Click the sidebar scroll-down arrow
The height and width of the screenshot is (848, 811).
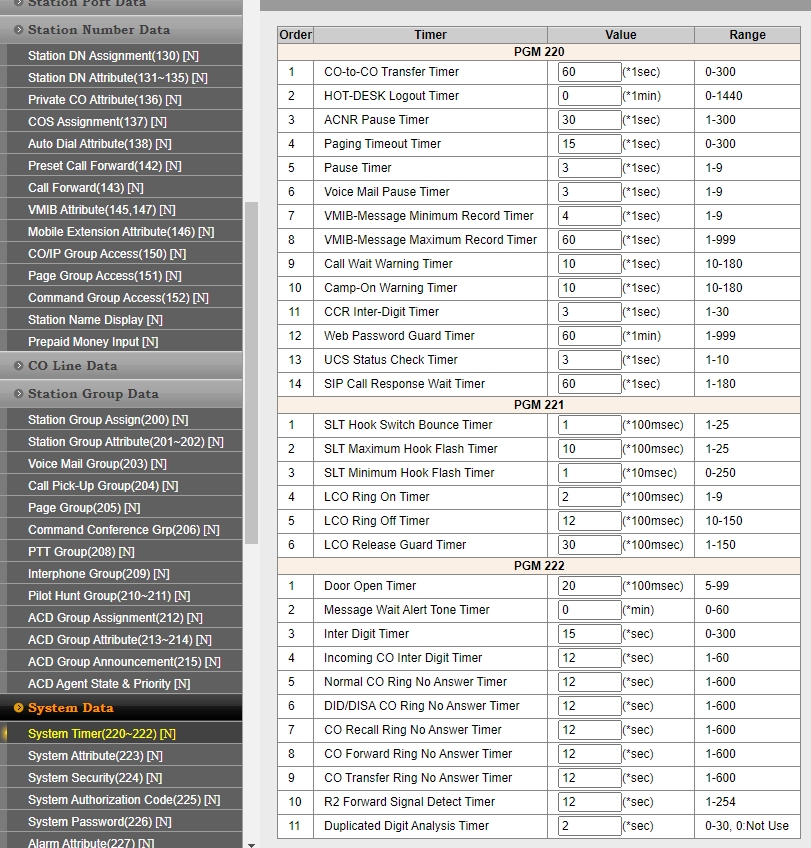click(251, 843)
